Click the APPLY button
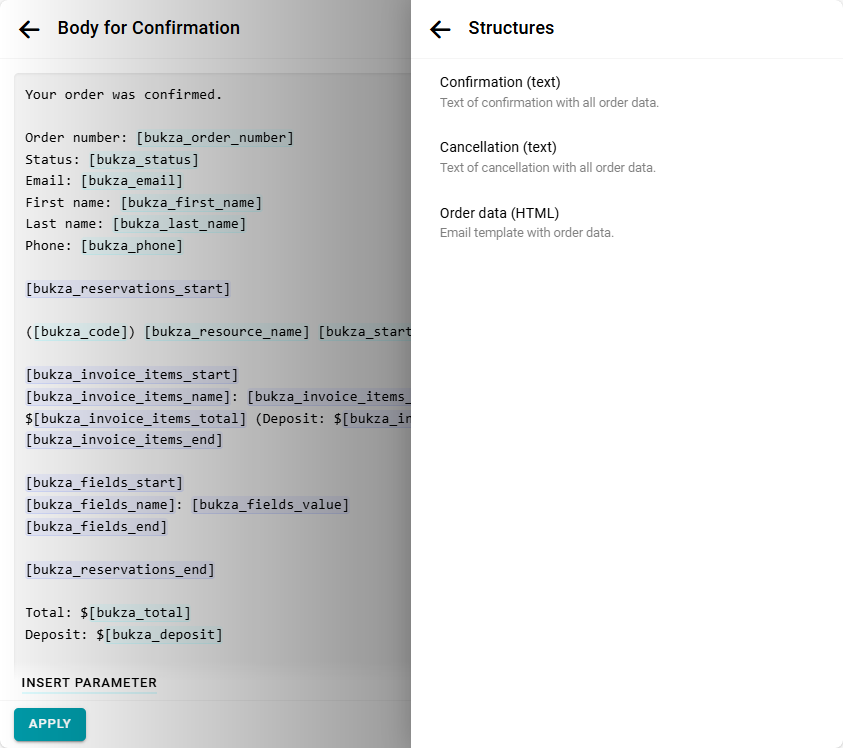843x748 pixels. pyautogui.click(x=50, y=724)
